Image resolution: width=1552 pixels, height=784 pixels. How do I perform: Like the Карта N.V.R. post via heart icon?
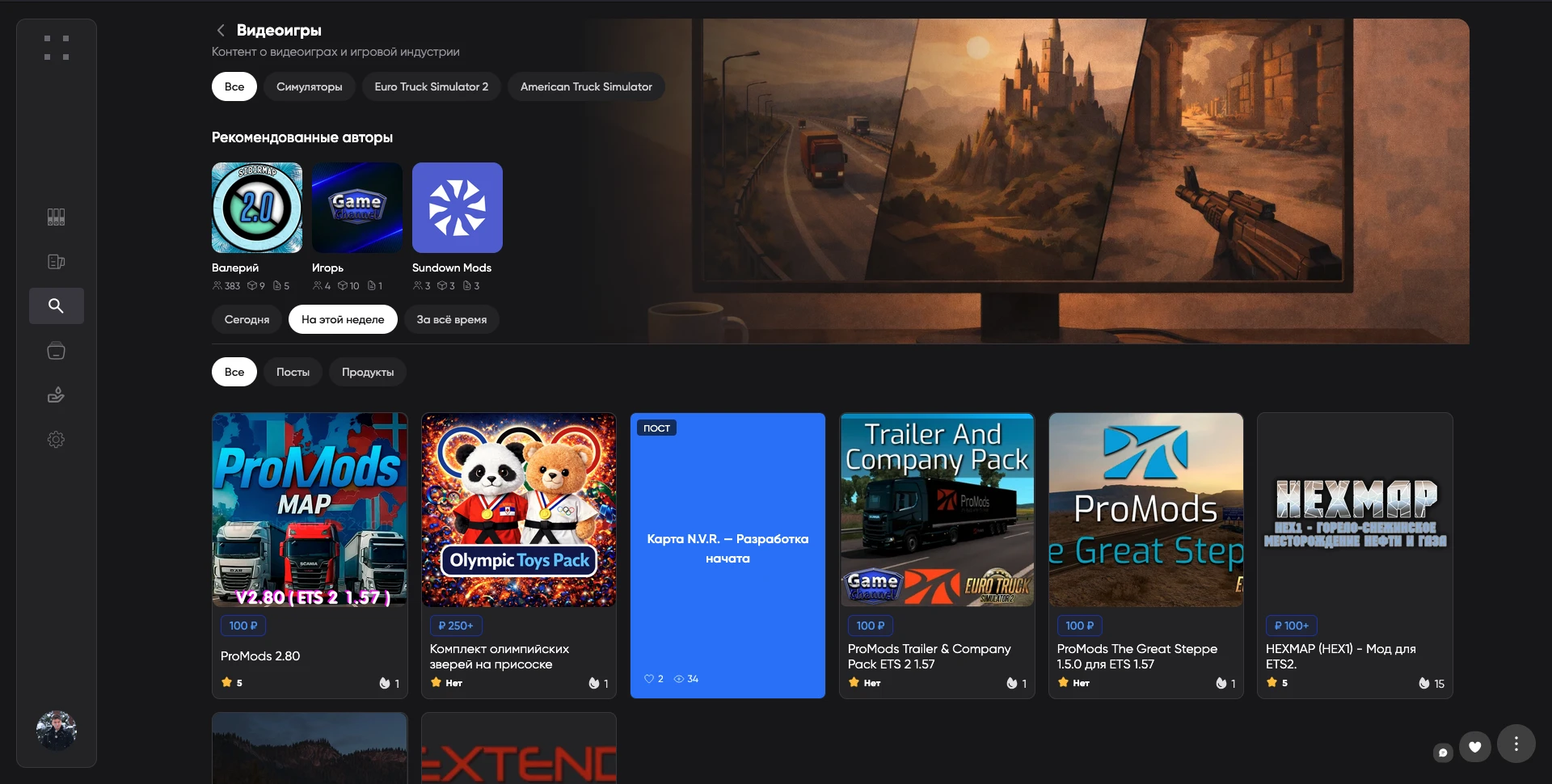coord(648,679)
